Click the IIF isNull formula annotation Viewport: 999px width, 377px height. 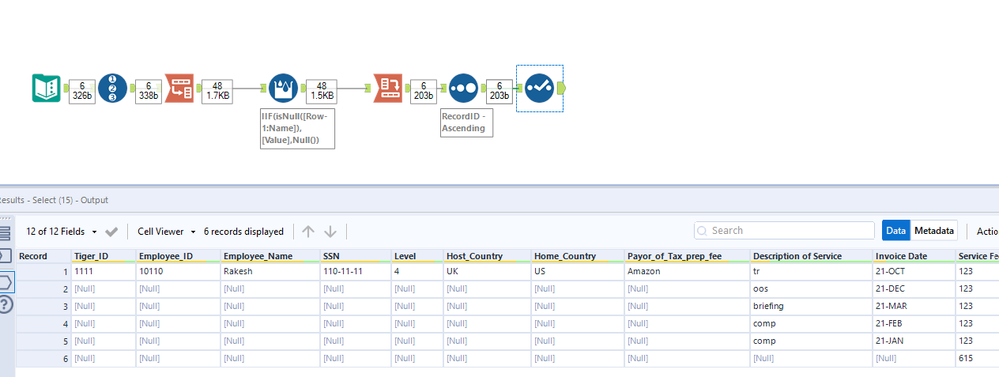click(298, 128)
